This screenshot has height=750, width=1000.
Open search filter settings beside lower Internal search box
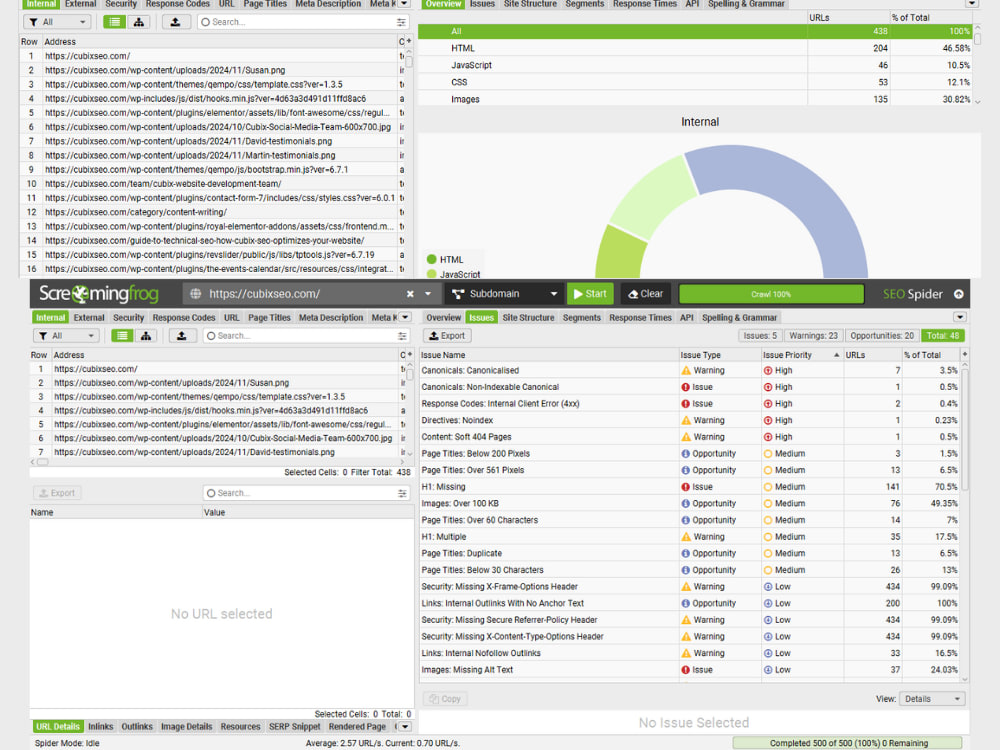(x=402, y=335)
